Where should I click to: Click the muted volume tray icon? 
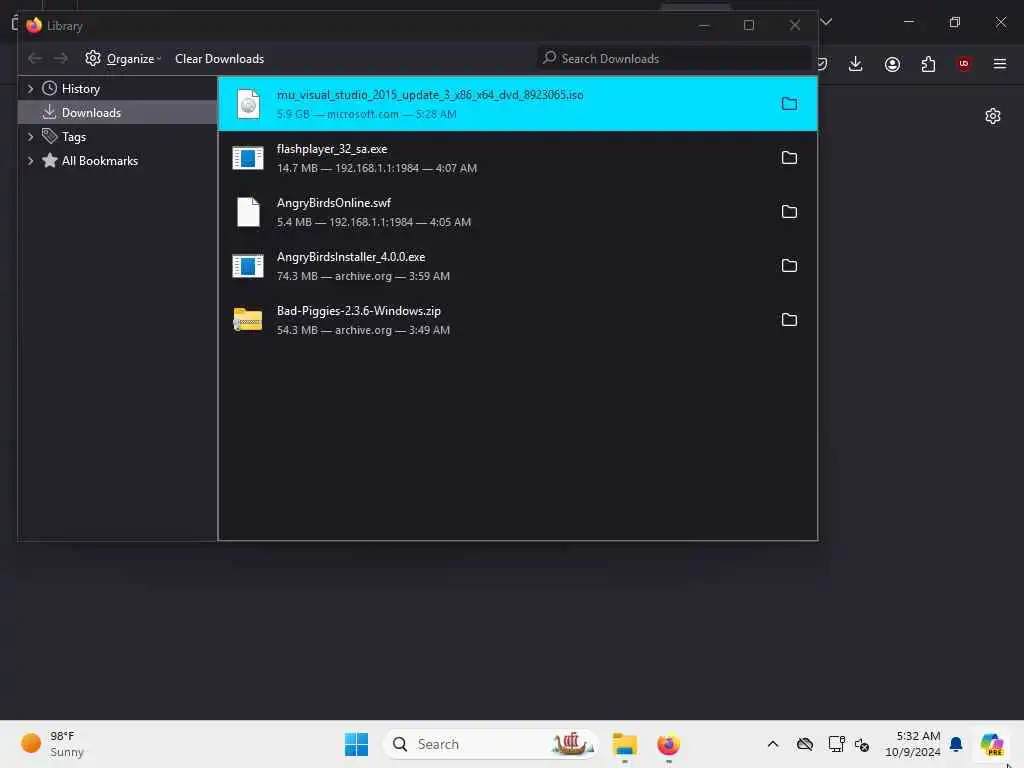click(x=862, y=744)
